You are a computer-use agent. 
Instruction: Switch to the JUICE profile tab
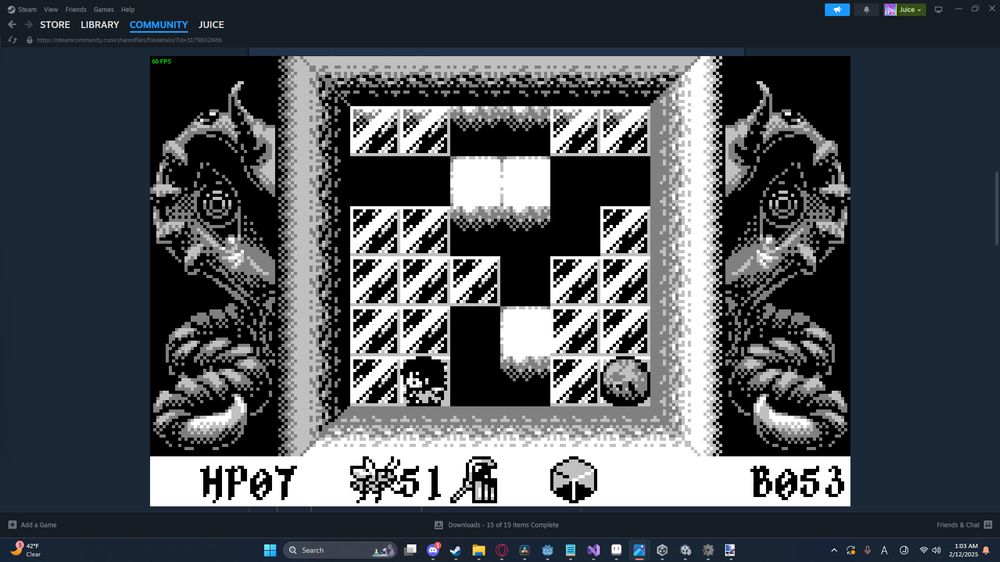click(211, 25)
